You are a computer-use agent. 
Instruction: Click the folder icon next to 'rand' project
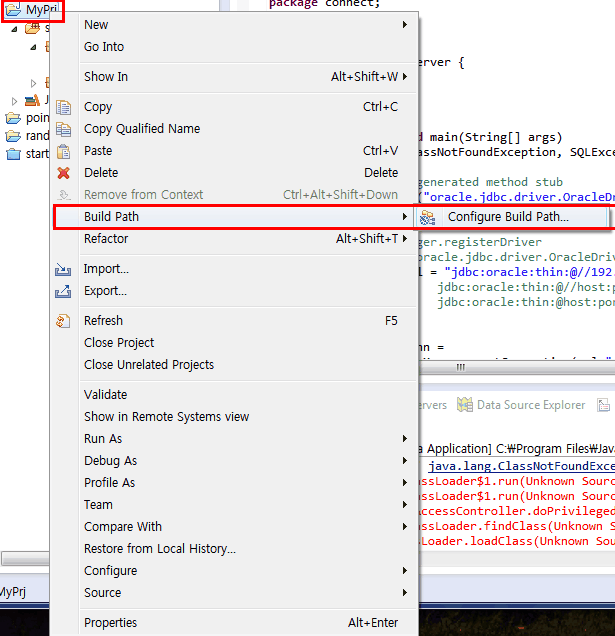[x=13, y=136]
